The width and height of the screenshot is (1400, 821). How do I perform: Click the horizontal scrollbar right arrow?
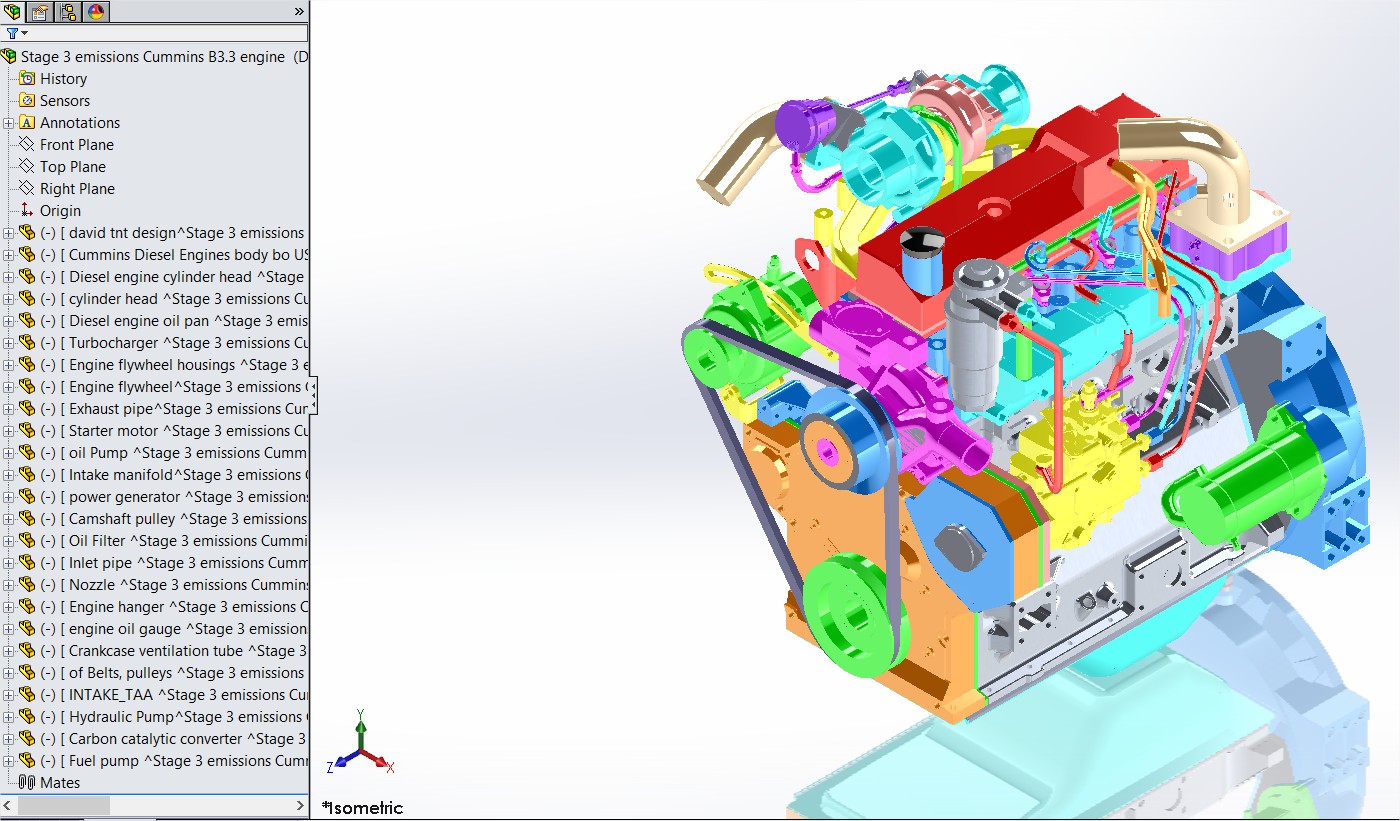tap(300, 805)
